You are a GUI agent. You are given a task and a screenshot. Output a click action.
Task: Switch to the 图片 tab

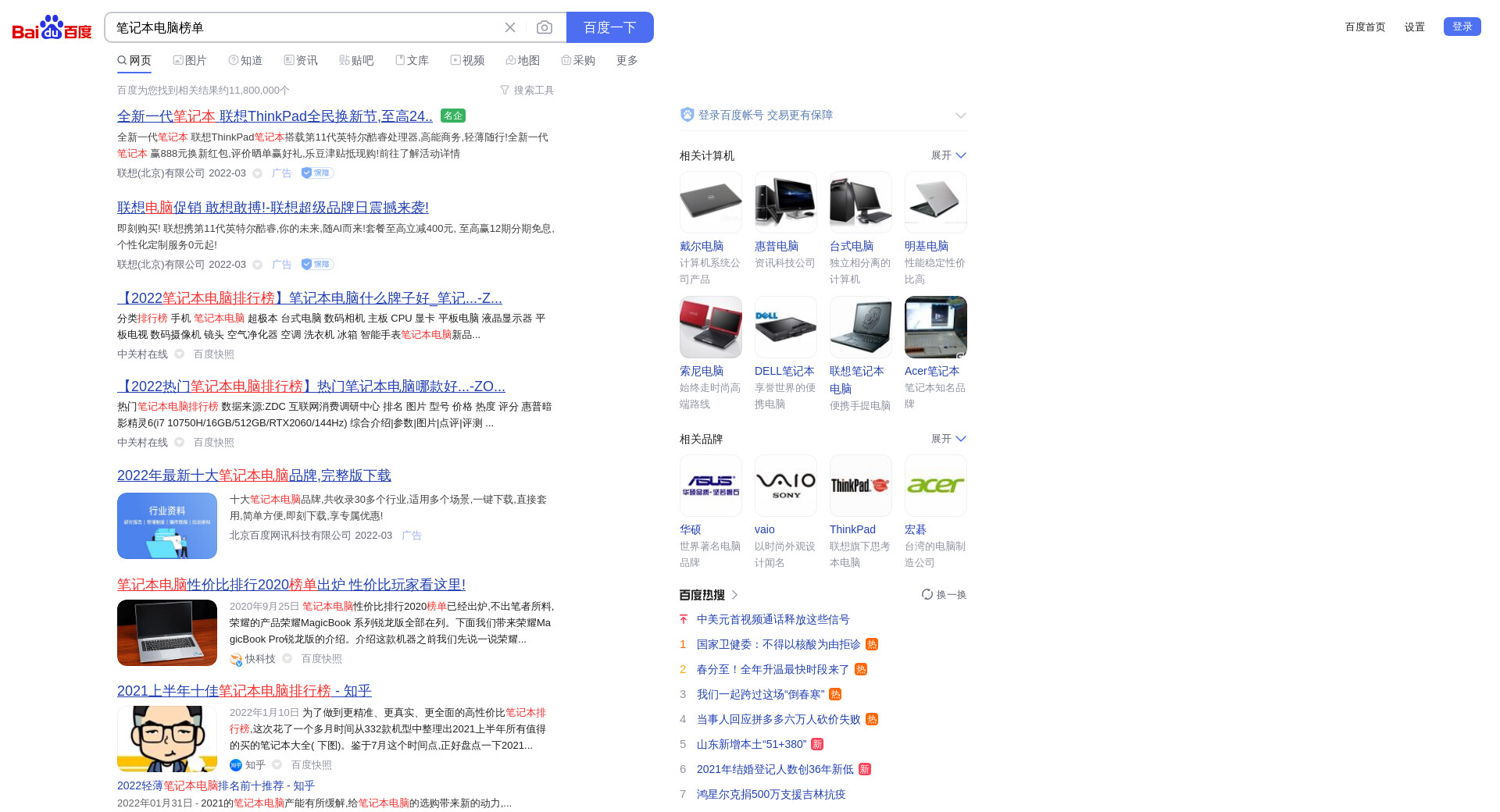tap(190, 61)
